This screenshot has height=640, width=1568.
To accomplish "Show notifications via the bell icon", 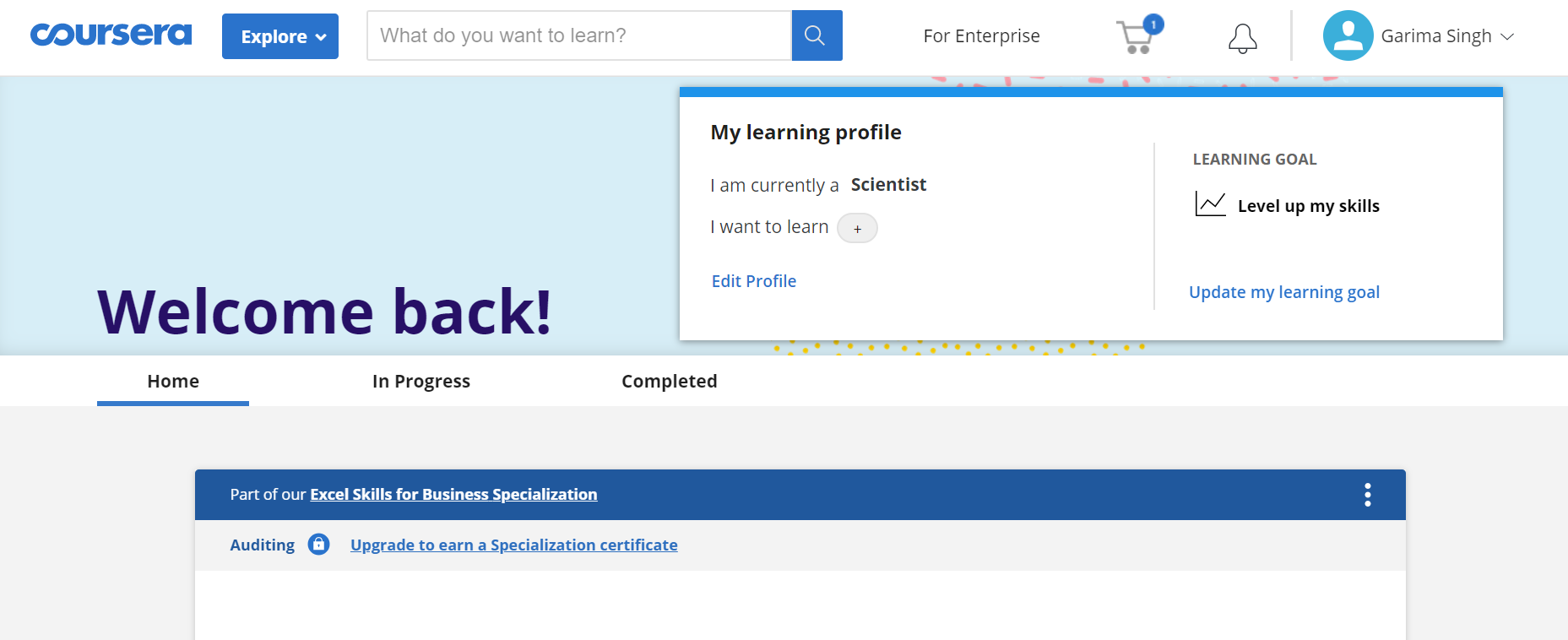I will pos(1242,38).
